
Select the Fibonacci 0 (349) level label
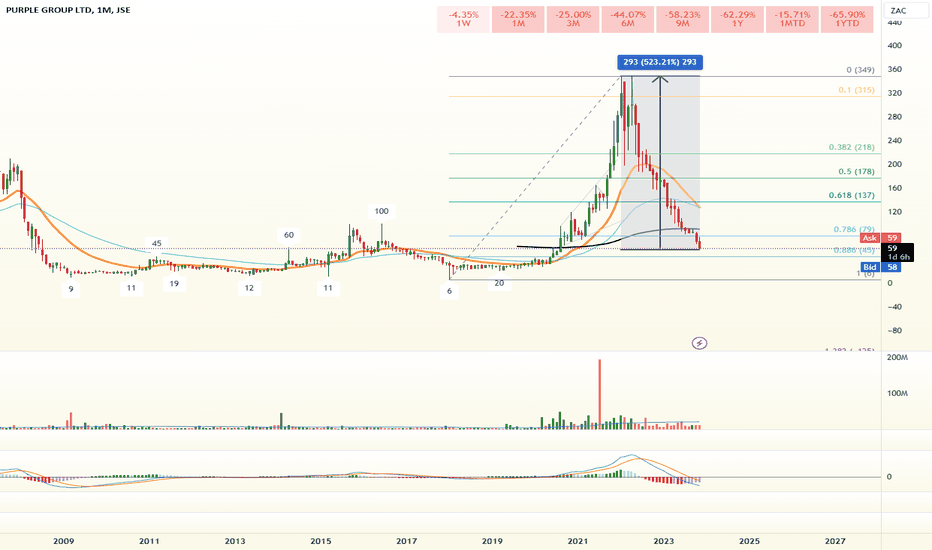click(860, 70)
